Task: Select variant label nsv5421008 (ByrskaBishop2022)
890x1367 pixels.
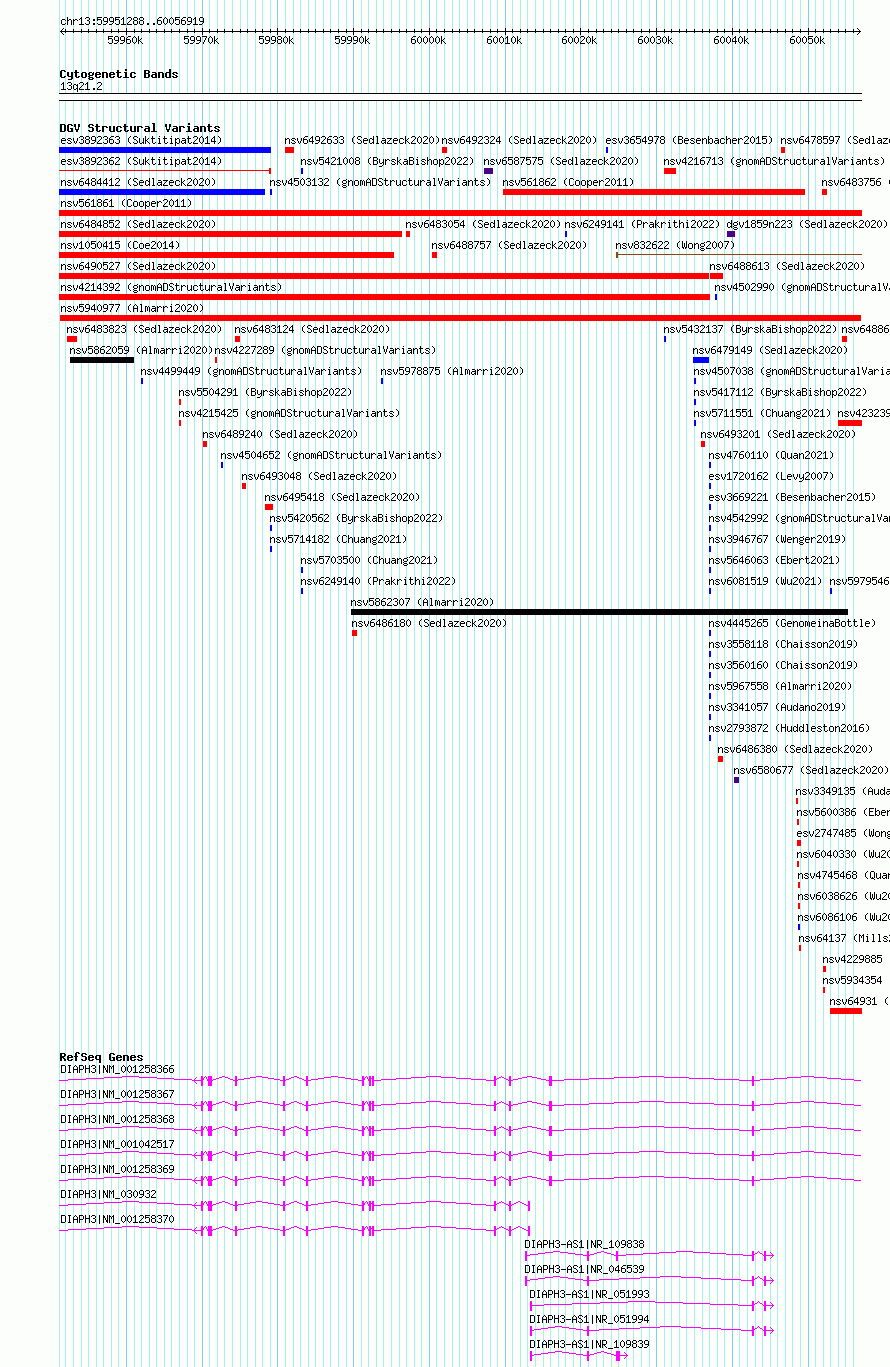Action: [x=387, y=161]
